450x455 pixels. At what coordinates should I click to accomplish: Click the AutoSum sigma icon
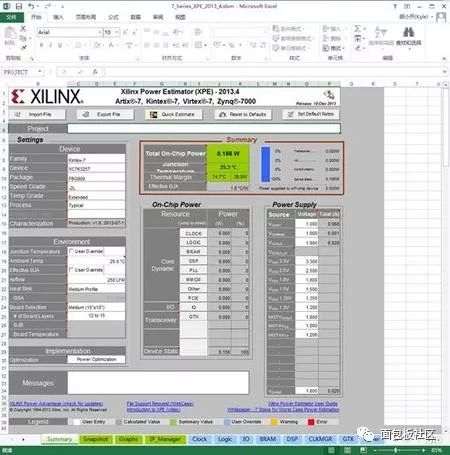tap(357, 29)
